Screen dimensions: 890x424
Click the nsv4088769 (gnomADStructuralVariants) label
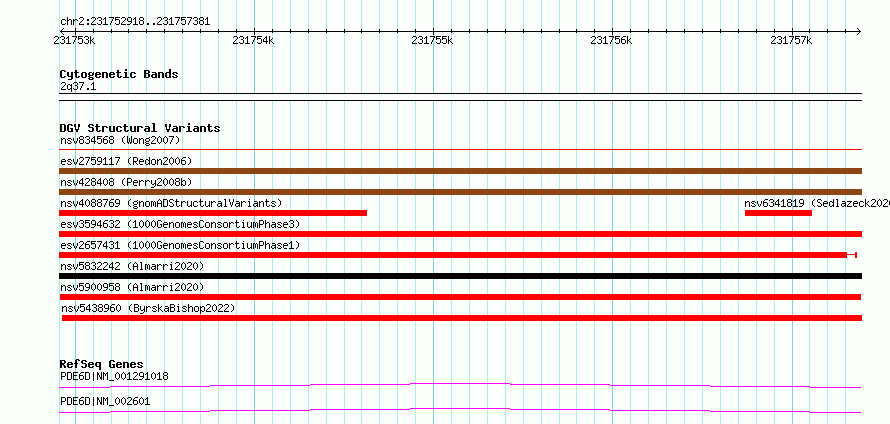click(x=171, y=203)
